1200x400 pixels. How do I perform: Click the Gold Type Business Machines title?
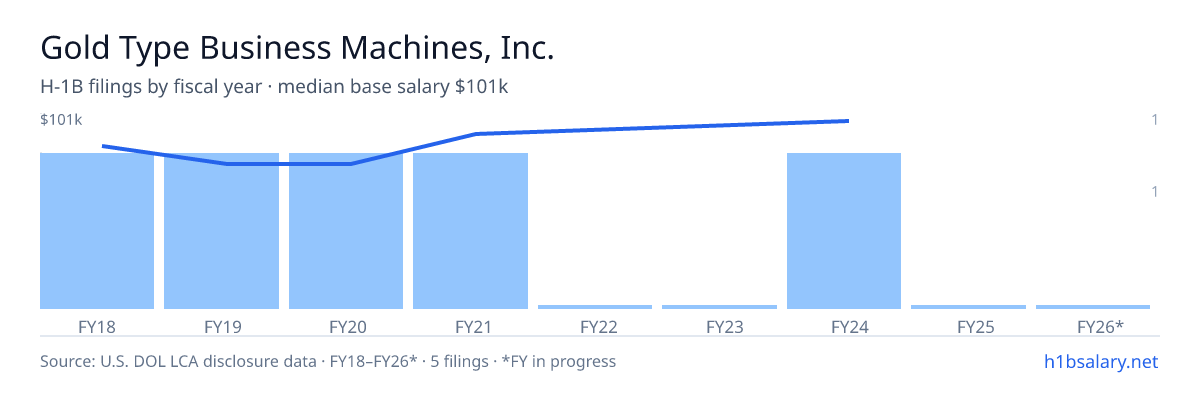[297, 48]
